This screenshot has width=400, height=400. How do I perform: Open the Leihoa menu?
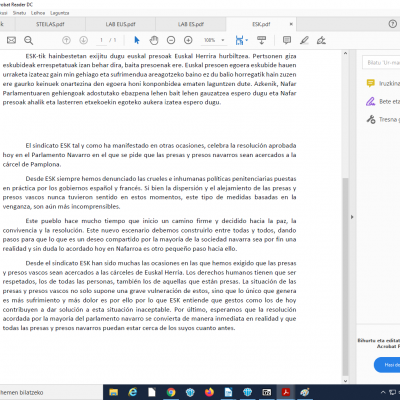point(38,13)
